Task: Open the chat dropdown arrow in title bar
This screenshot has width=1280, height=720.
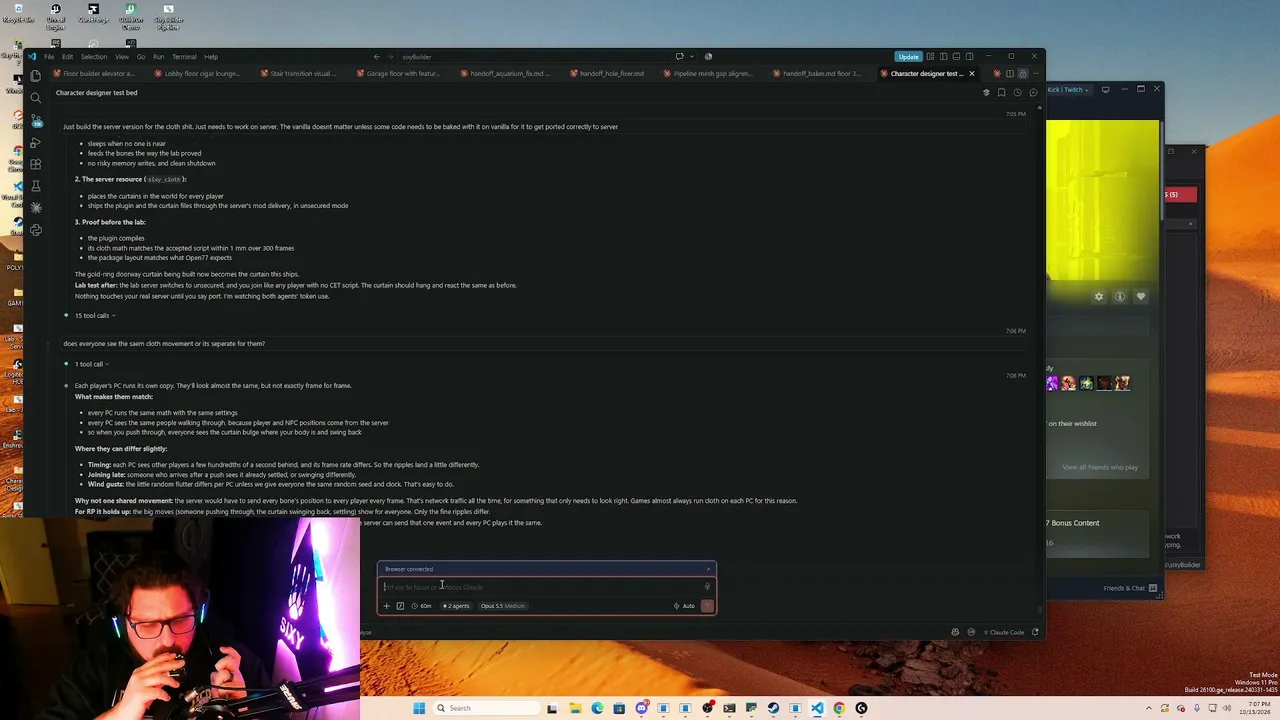Action: point(691,57)
